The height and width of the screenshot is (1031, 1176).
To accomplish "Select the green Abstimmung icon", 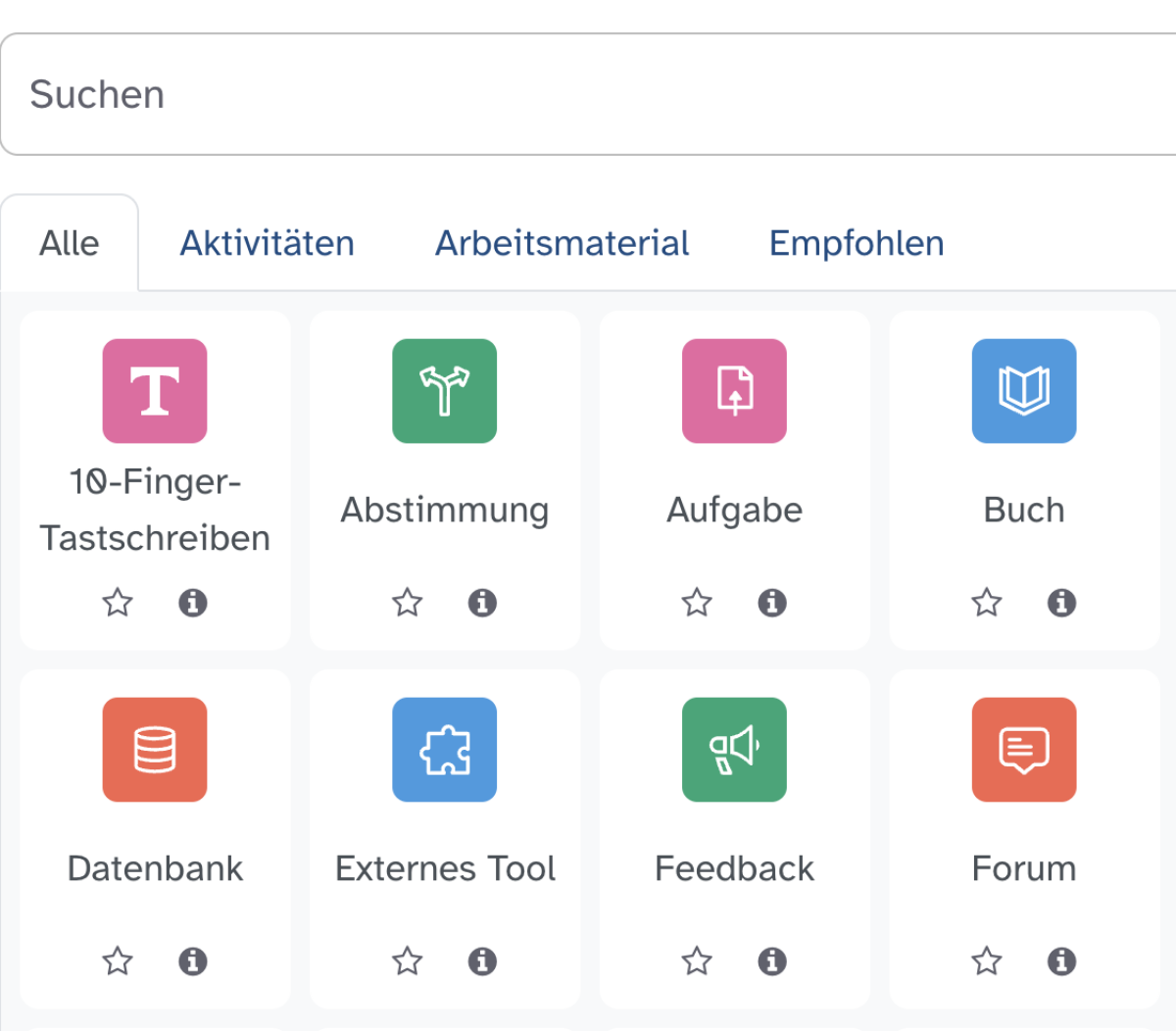I will [x=445, y=391].
